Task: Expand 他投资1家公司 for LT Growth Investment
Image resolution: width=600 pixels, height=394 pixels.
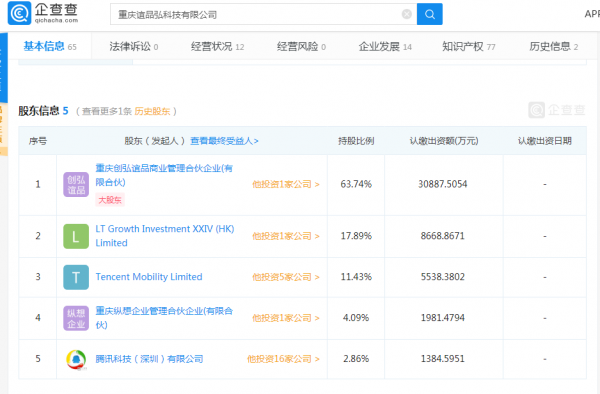Action: 285,236
